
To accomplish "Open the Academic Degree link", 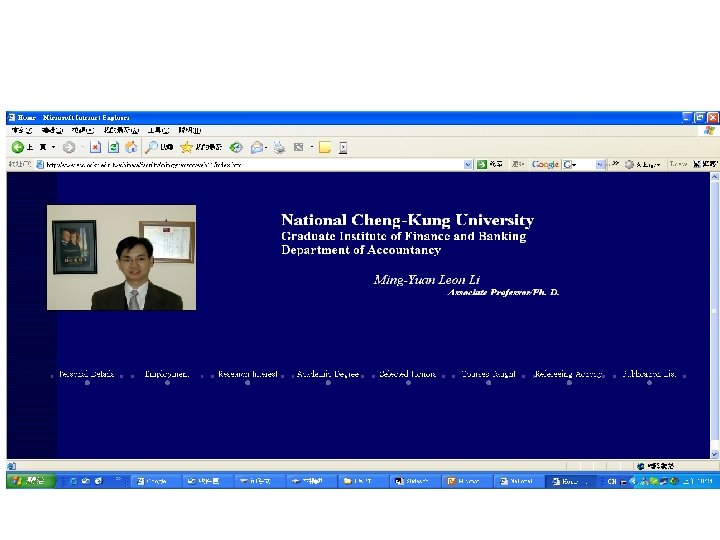I will coord(328,374).
